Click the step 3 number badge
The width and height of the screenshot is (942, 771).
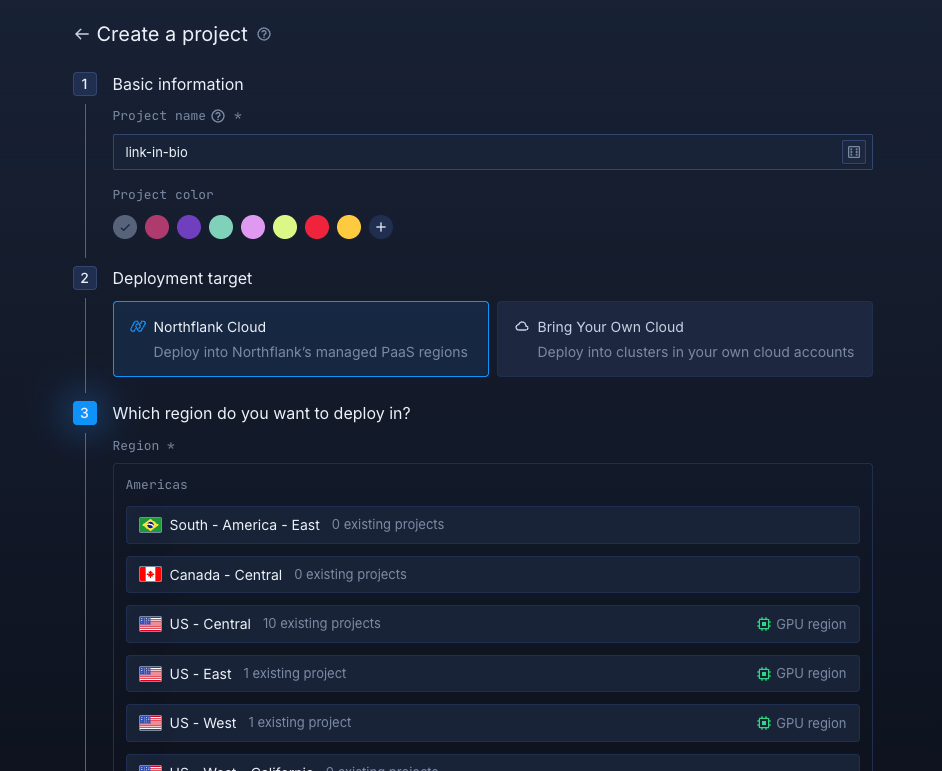(x=85, y=413)
